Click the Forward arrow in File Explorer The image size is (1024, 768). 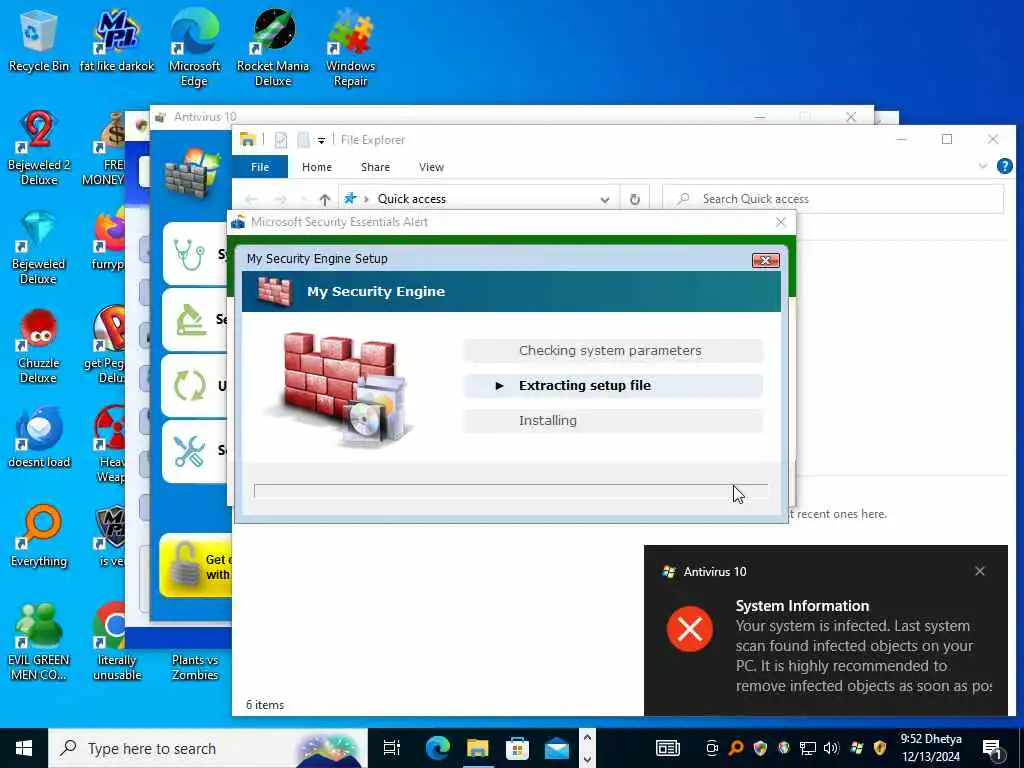pos(281,199)
